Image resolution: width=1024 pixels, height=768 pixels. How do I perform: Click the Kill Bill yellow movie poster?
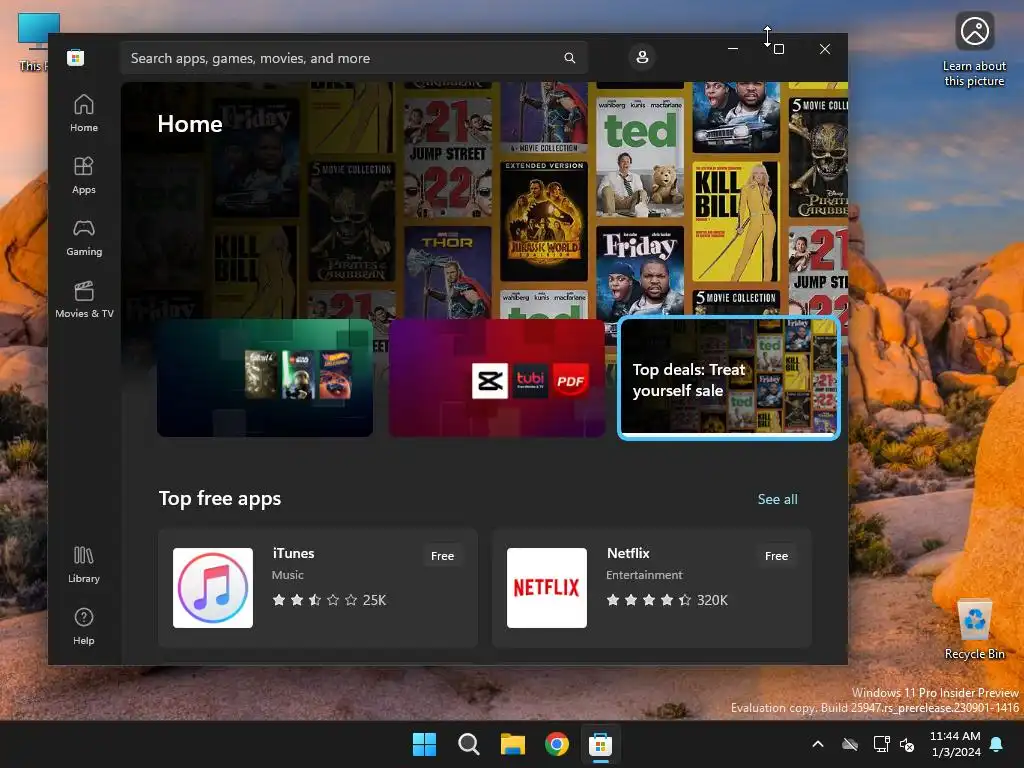pos(735,221)
